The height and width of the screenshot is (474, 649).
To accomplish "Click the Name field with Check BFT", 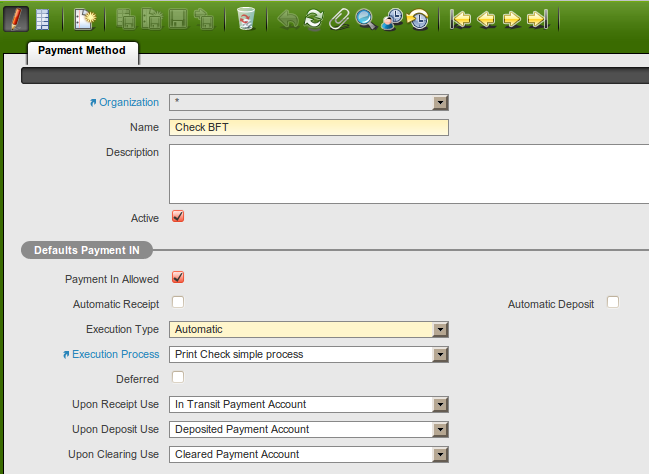I will coord(309,128).
